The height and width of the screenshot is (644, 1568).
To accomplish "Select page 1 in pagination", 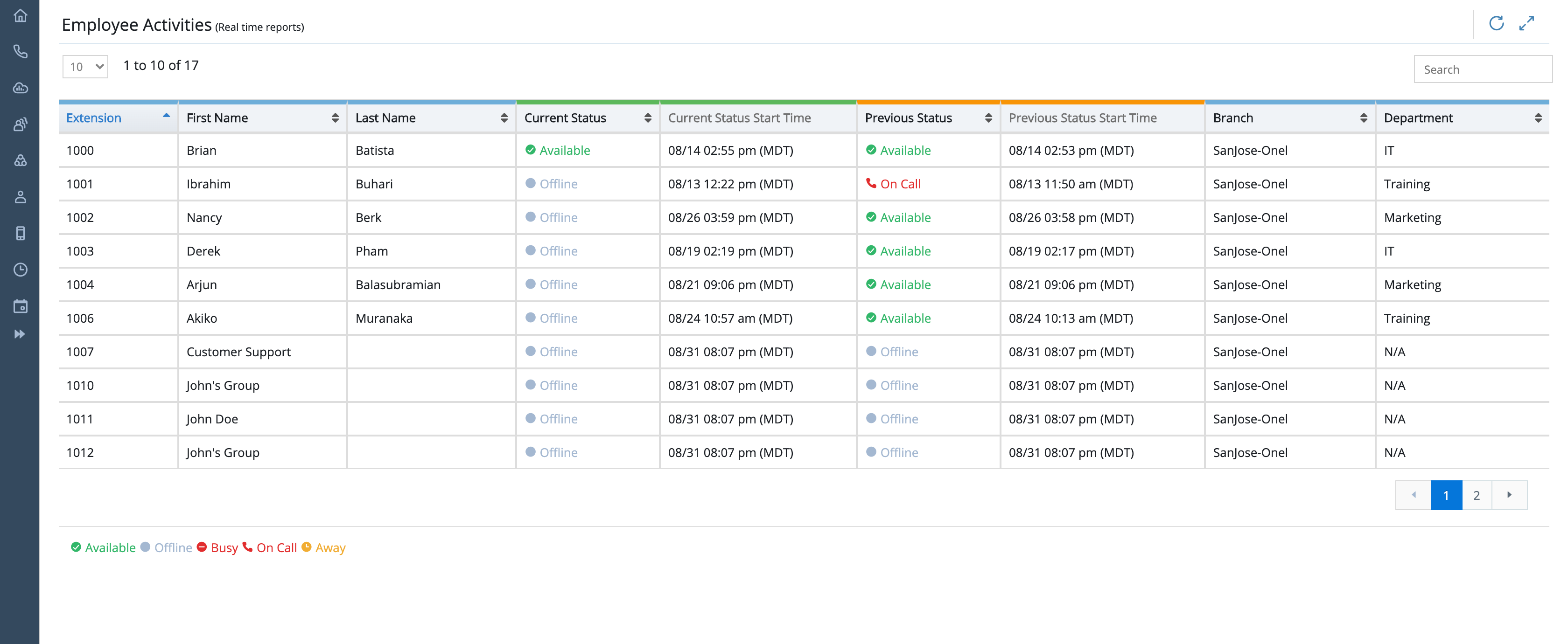I will (1446, 495).
